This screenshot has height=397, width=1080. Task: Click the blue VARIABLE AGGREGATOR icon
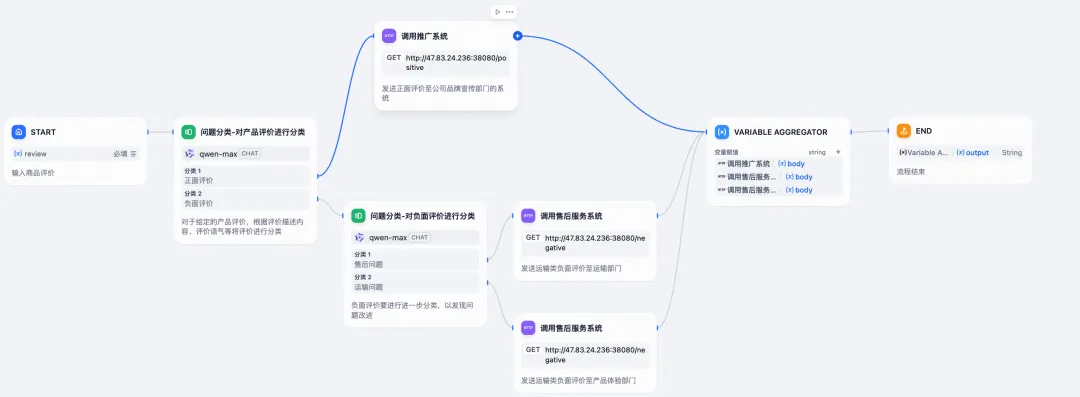[722, 132]
